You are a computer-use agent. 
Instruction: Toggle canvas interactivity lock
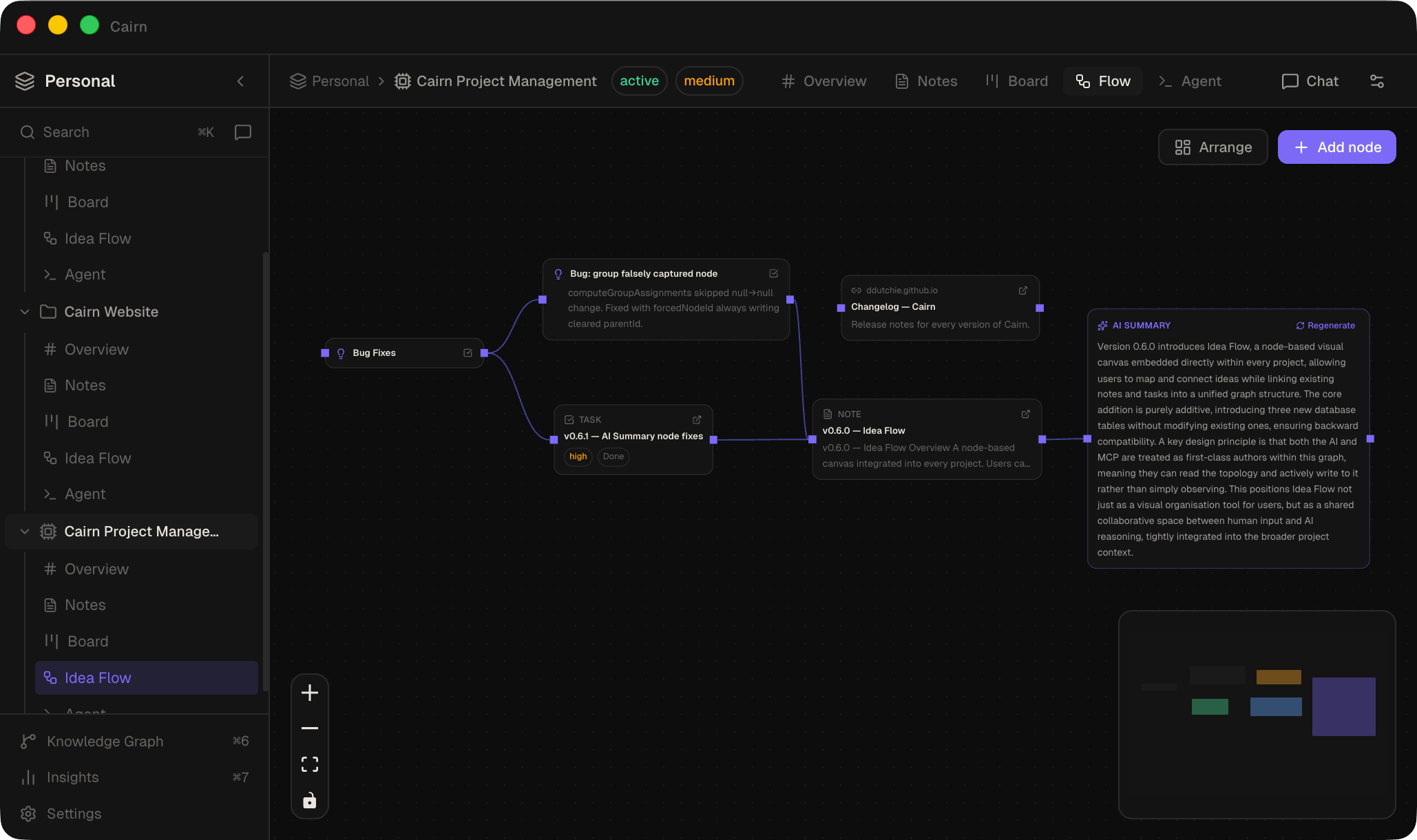coord(310,800)
